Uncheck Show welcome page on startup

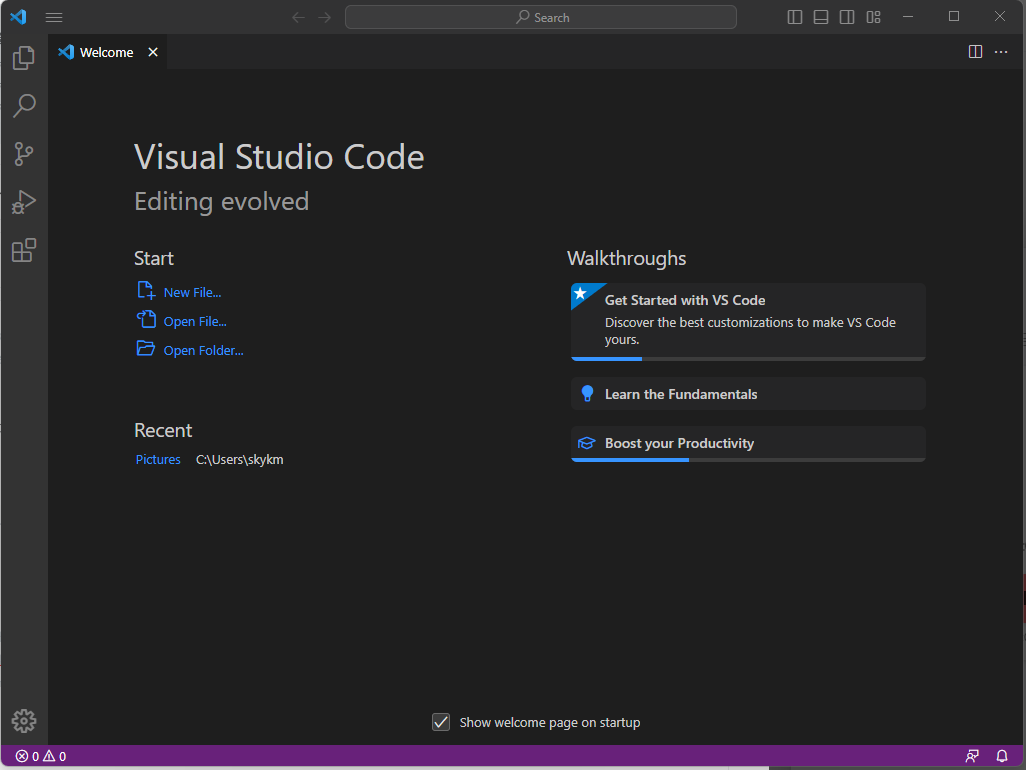(x=441, y=722)
